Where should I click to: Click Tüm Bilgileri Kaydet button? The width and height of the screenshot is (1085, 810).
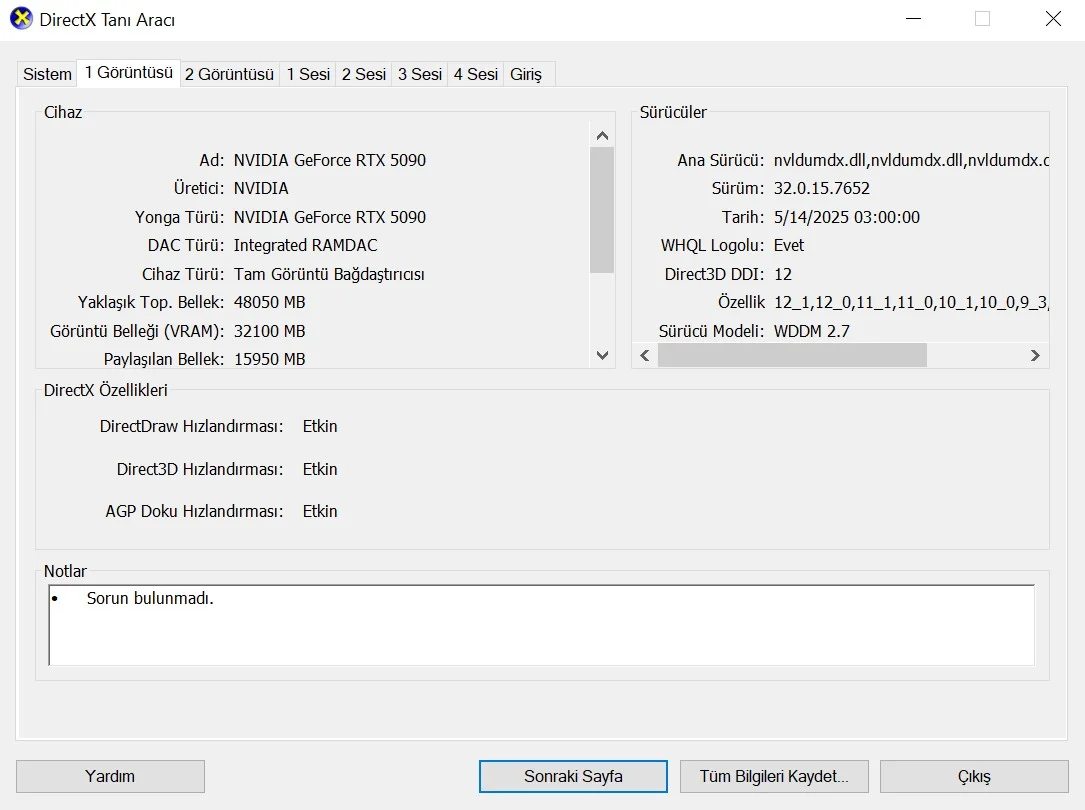click(774, 776)
